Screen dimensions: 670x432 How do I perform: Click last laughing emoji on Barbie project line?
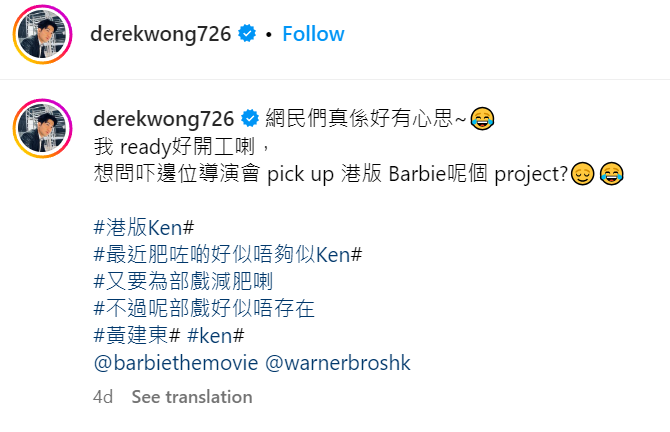[x=611, y=173]
